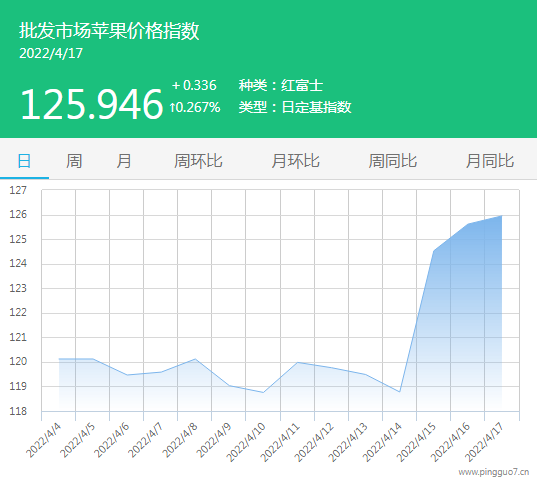Image resolution: width=537 pixels, height=483 pixels.
Task: Click the chart peak at 2022/4/17
Action: [x=502, y=215]
